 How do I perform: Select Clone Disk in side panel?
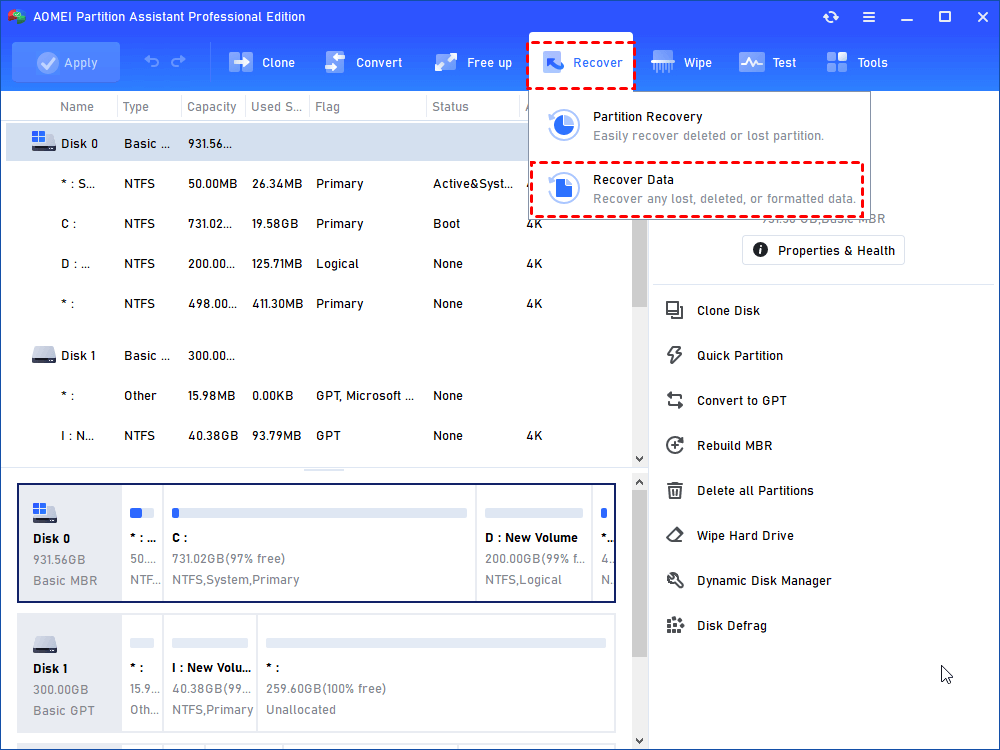[728, 311]
